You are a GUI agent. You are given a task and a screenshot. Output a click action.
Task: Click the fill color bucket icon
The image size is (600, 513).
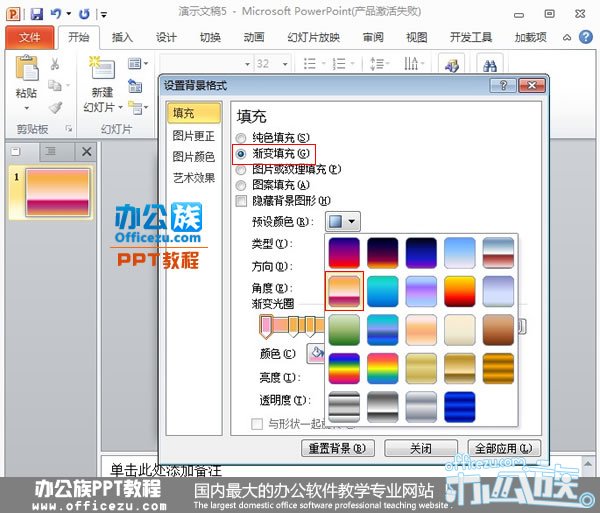316,353
